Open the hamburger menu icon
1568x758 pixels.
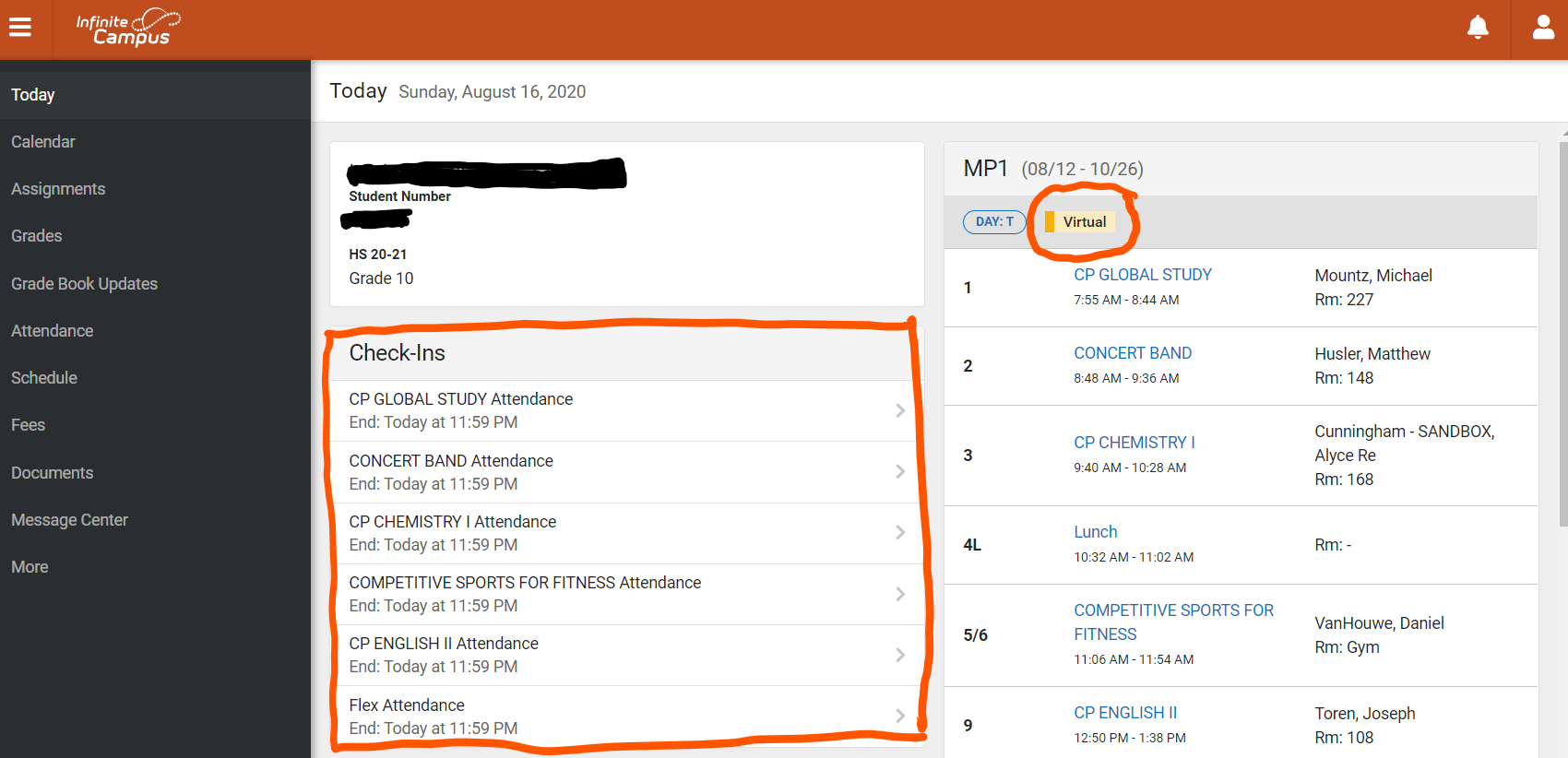[20, 28]
